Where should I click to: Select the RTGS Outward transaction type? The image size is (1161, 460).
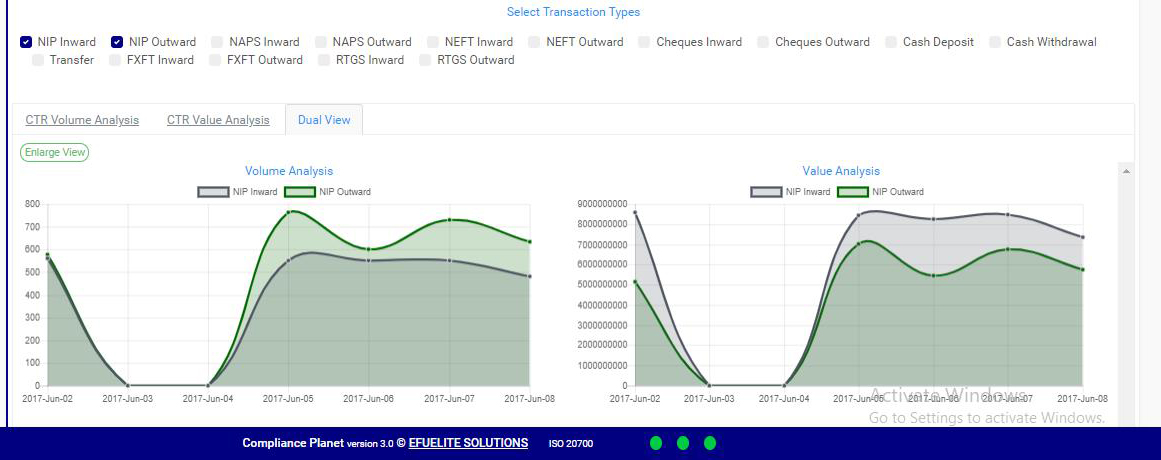tap(425, 60)
